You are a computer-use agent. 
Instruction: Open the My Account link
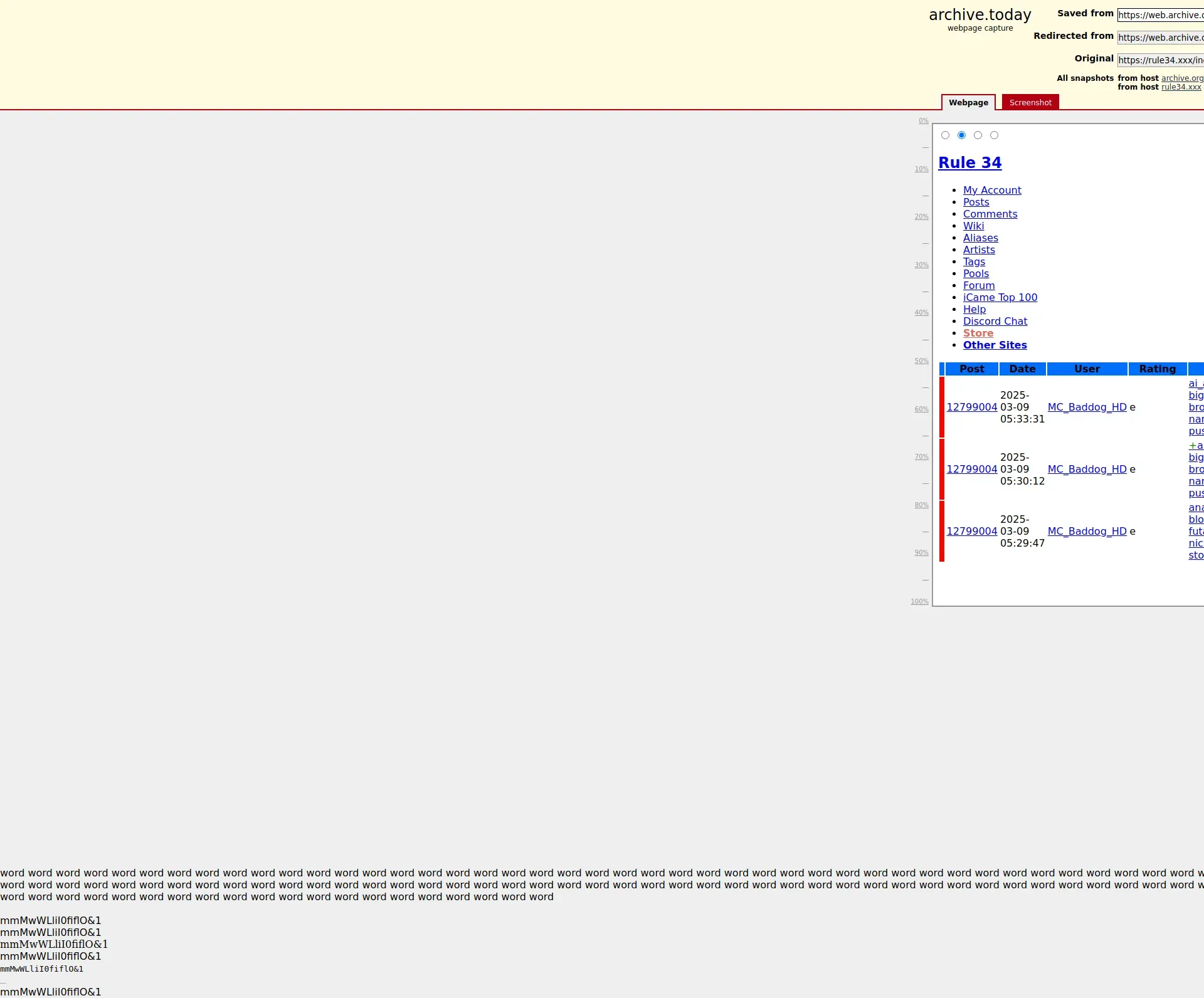point(992,190)
